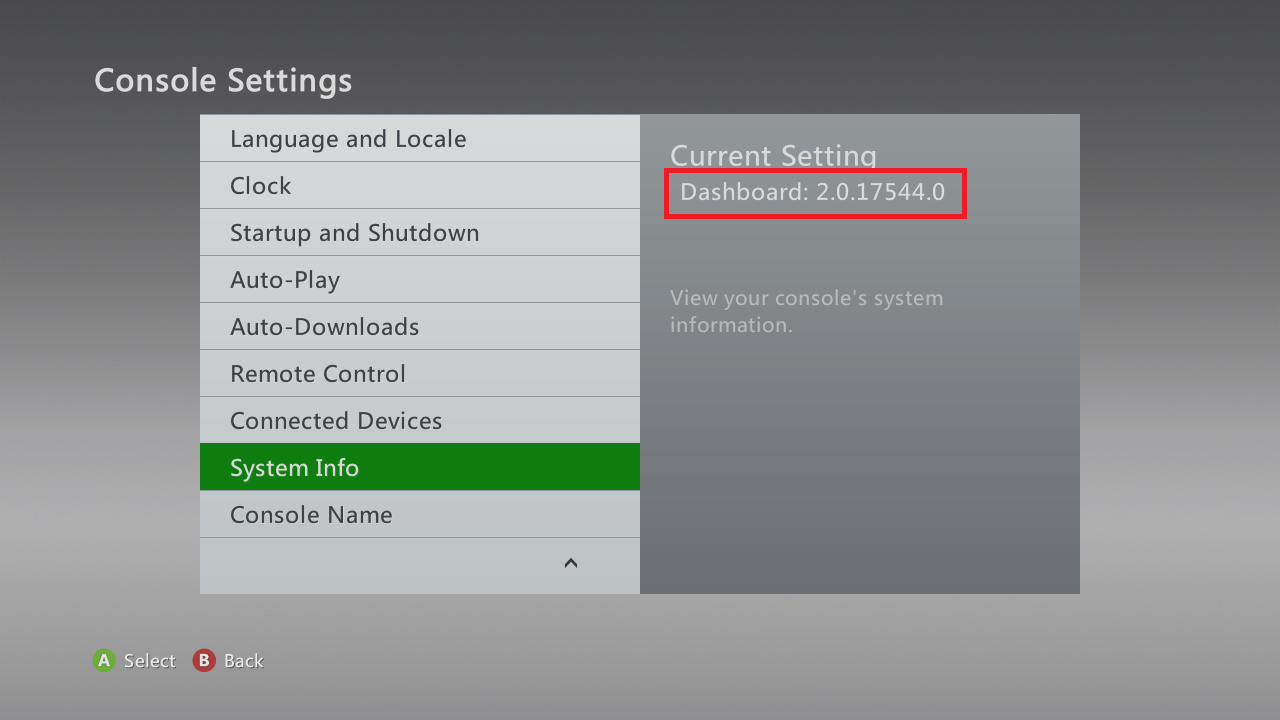Click the Console Settings page title
Image resolution: width=1280 pixels, height=720 pixels.
pos(222,80)
